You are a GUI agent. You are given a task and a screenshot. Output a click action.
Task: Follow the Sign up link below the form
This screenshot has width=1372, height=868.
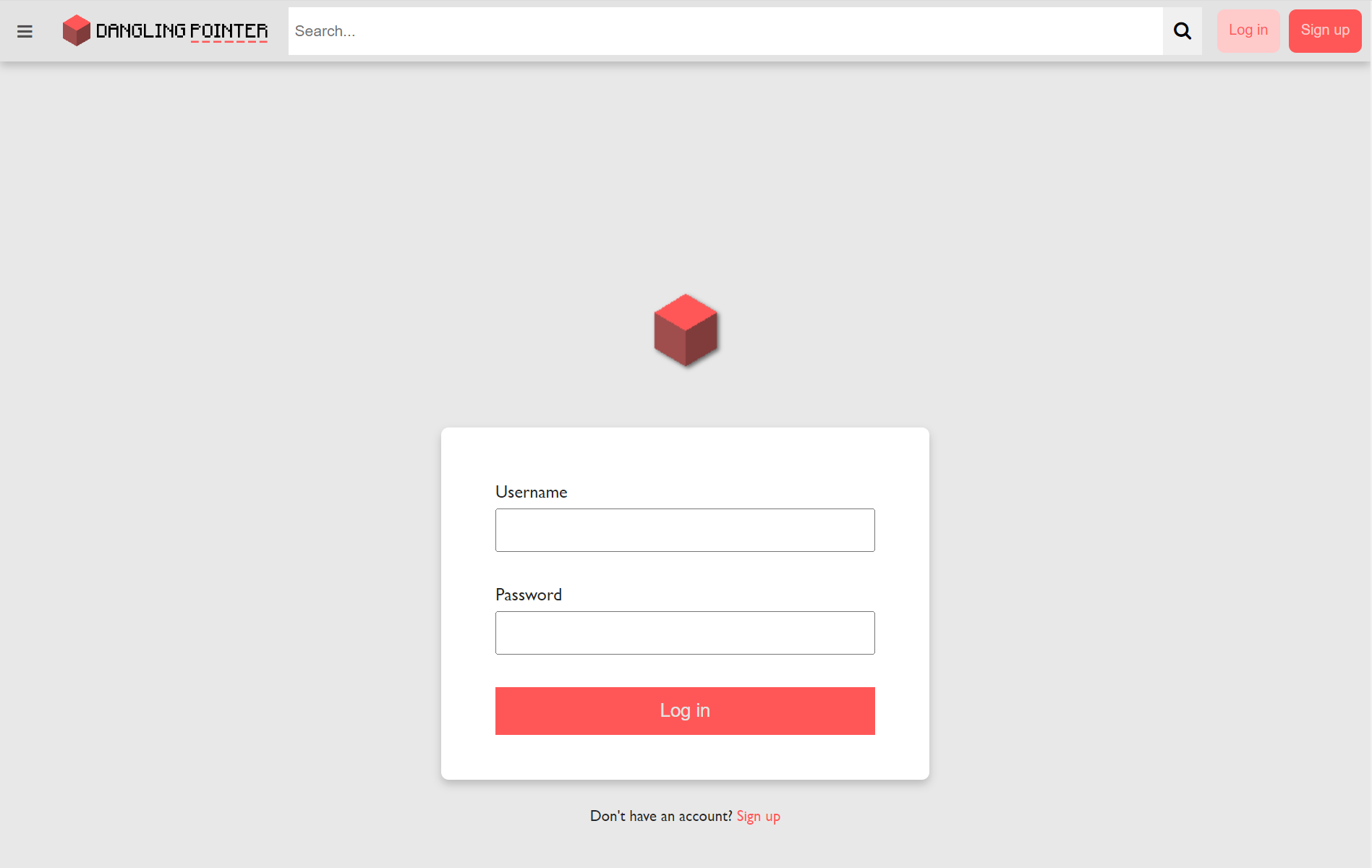tap(758, 817)
